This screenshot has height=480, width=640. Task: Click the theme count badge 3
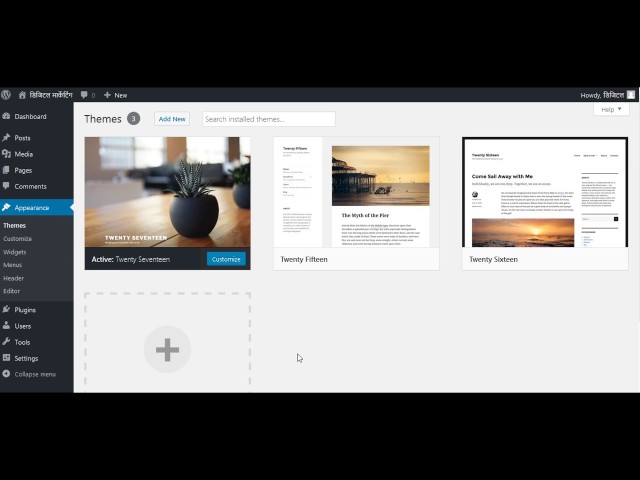[x=133, y=118]
